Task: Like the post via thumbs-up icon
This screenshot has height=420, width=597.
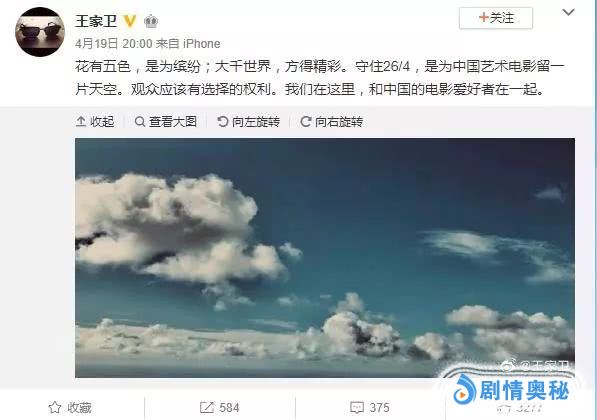Action: [x=503, y=409]
